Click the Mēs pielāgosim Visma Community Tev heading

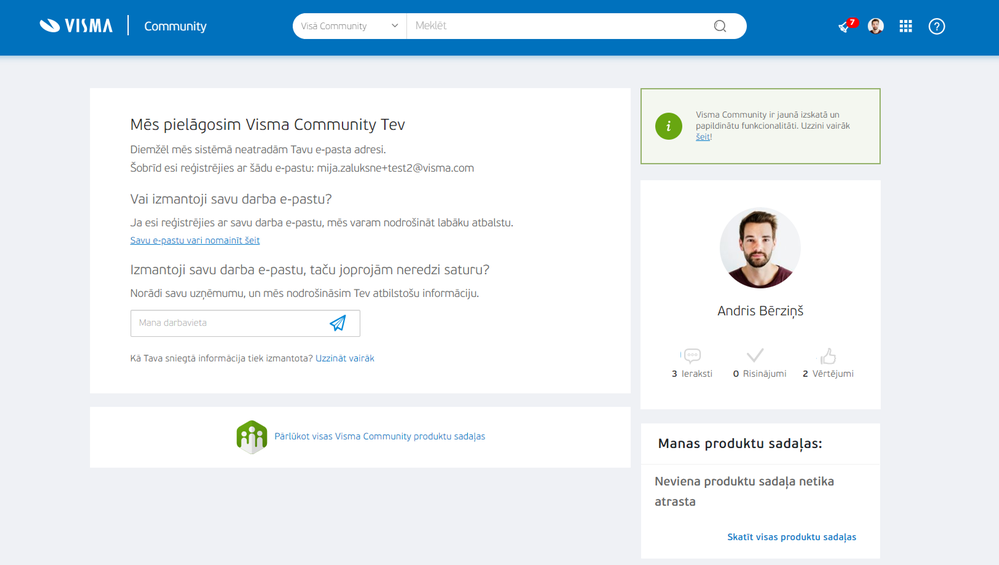point(268,125)
